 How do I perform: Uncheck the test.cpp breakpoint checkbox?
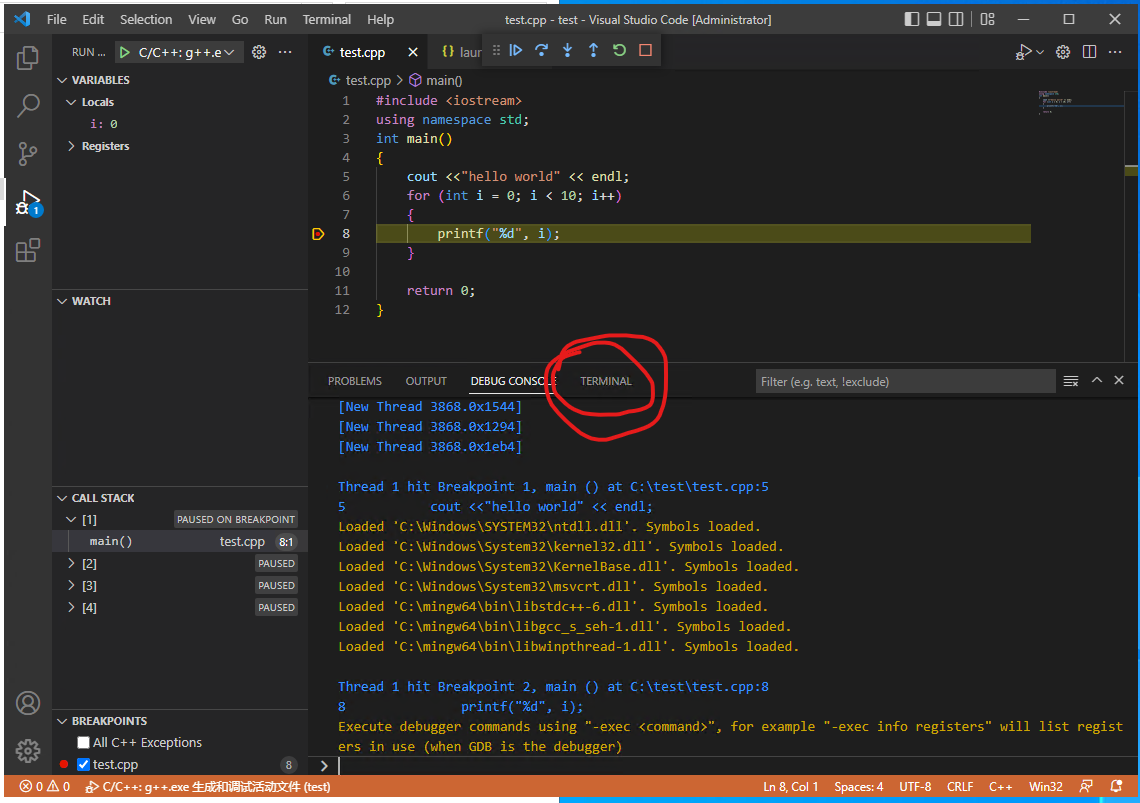tap(84, 765)
